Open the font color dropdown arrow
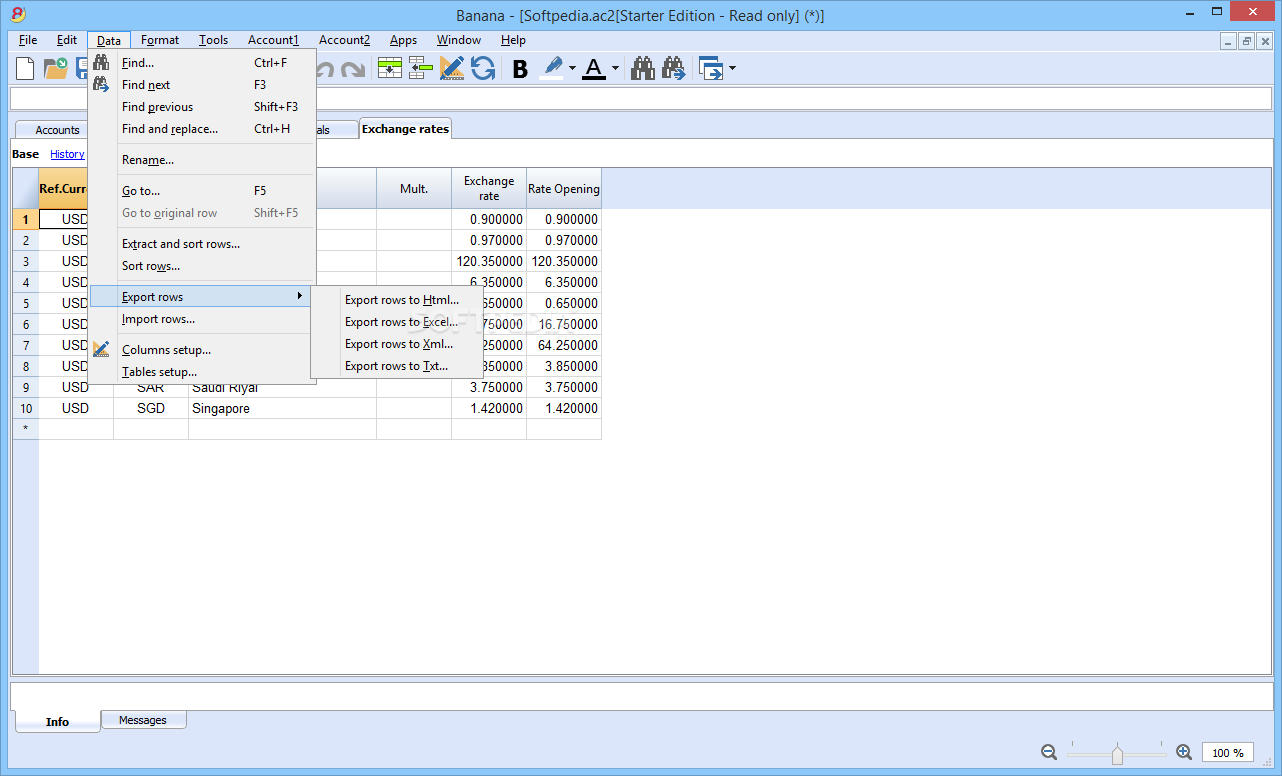Viewport: 1282px width, 776px height. [615, 69]
